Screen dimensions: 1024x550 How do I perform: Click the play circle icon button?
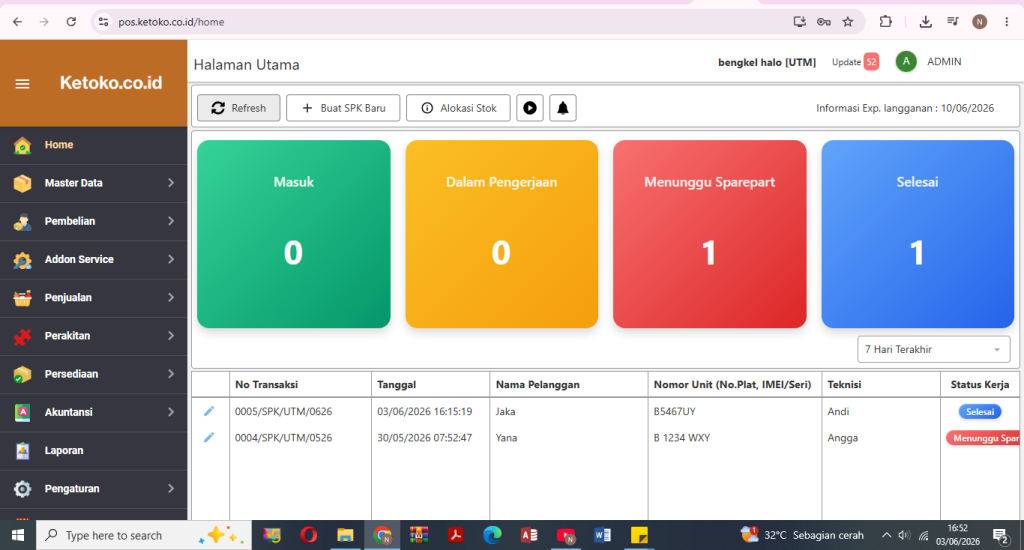(x=530, y=108)
